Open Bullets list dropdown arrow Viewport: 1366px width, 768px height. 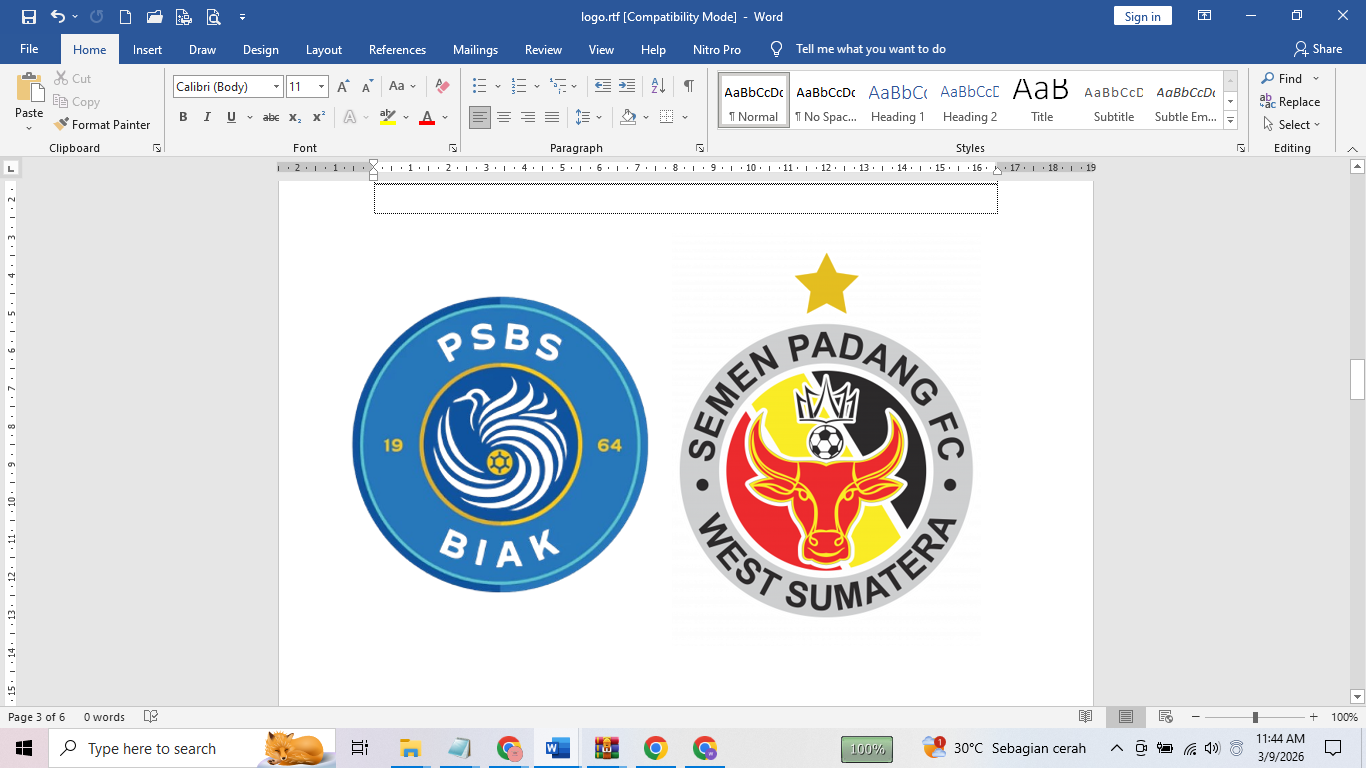pos(497,87)
